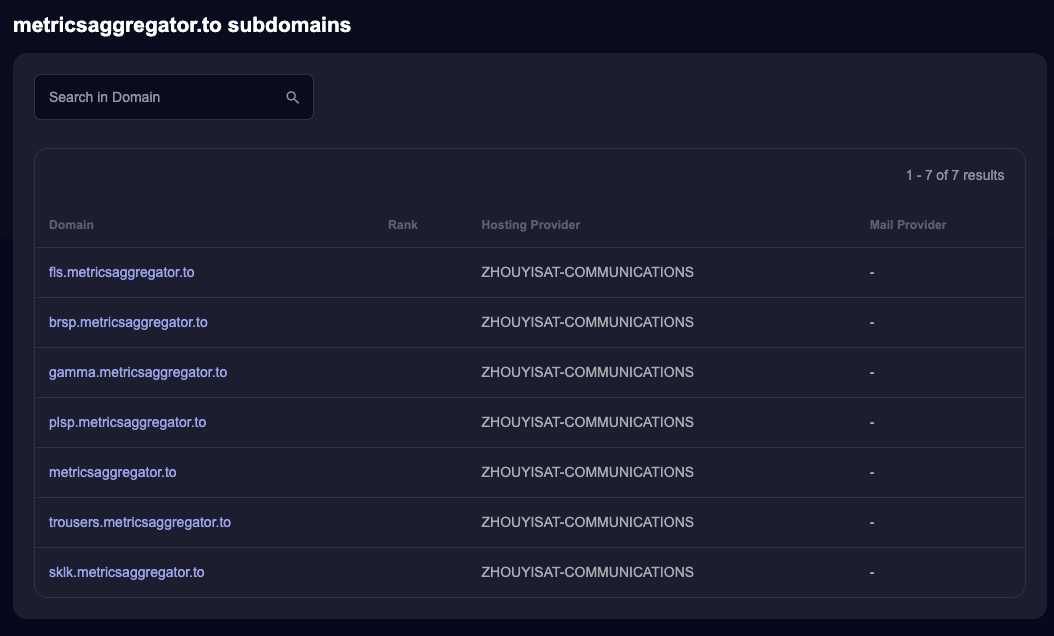Image resolution: width=1054 pixels, height=636 pixels.
Task: Click the Mail Provider dash for gamma subdomain
Action: pyautogui.click(x=871, y=372)
